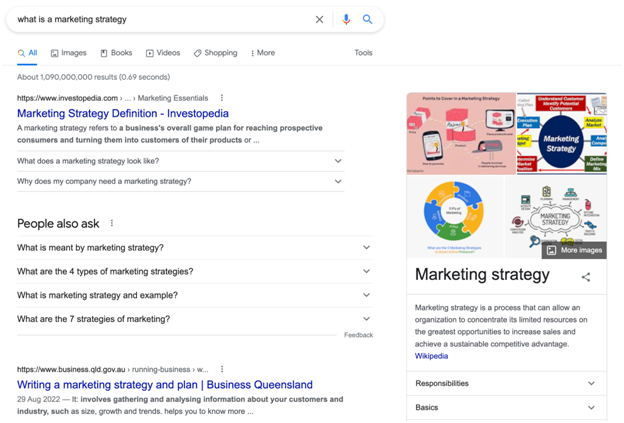
Task: Open three-dot options next to Investopedia result
Action: (x=222, y=98)
